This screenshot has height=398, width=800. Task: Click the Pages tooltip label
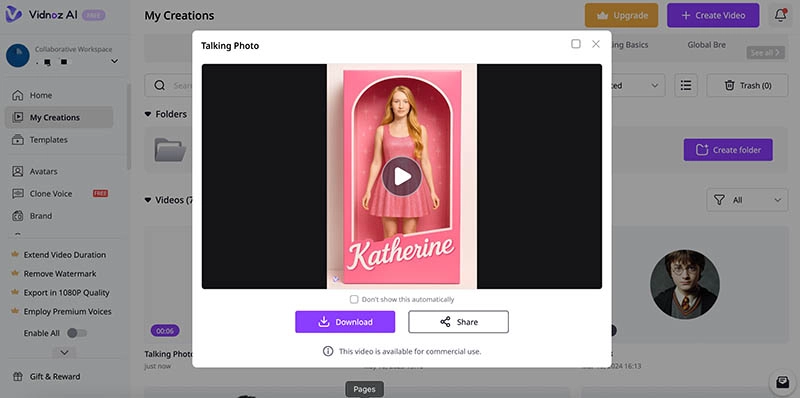point(364,389)
